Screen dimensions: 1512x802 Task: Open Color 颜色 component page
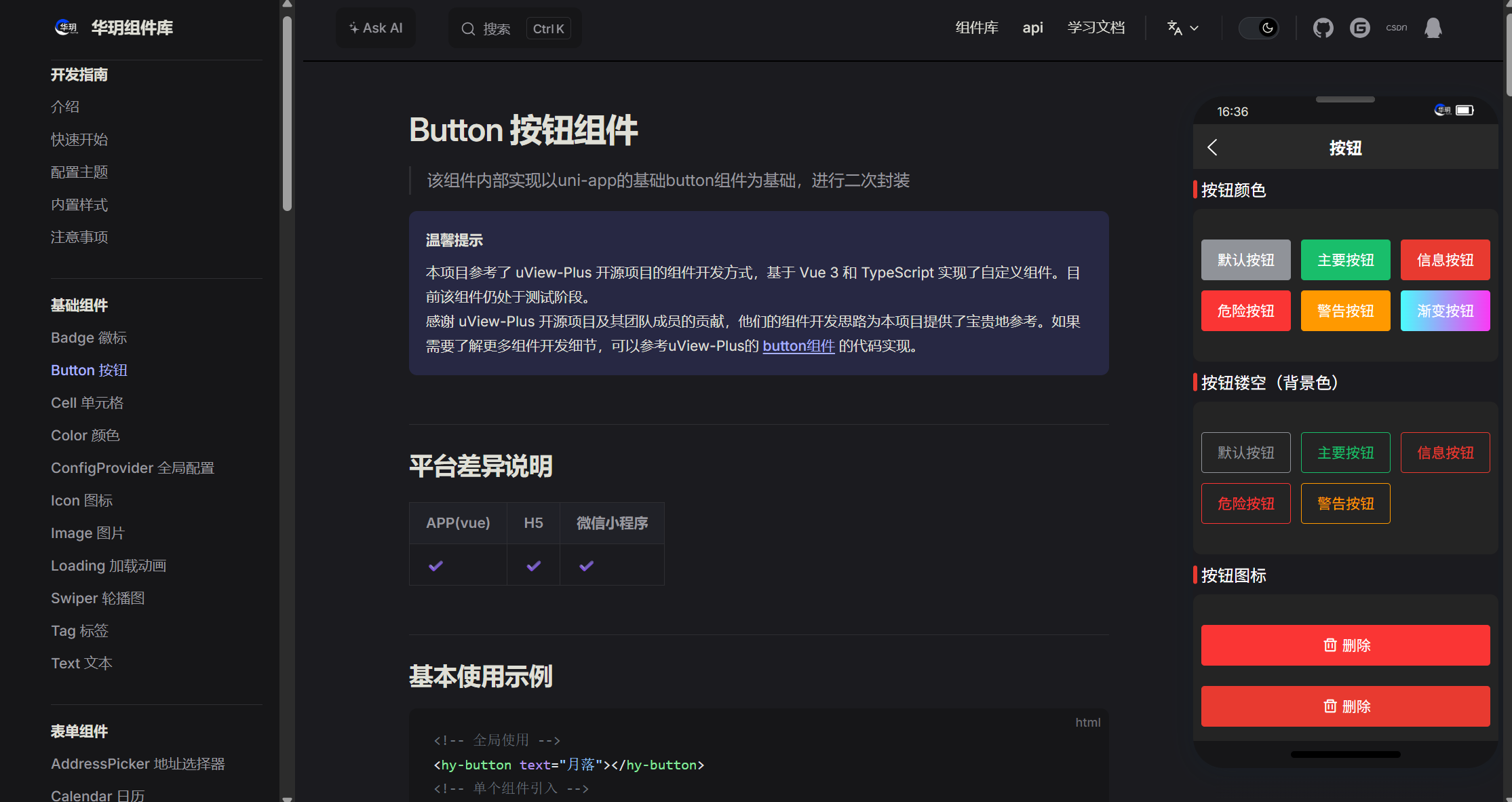click(85, 435)
